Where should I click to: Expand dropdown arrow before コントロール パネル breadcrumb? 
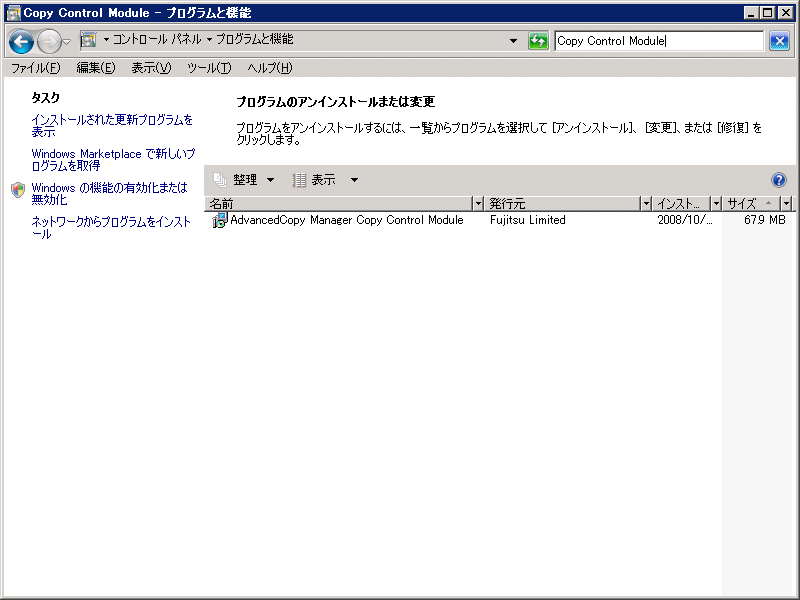tap(106, 40)
